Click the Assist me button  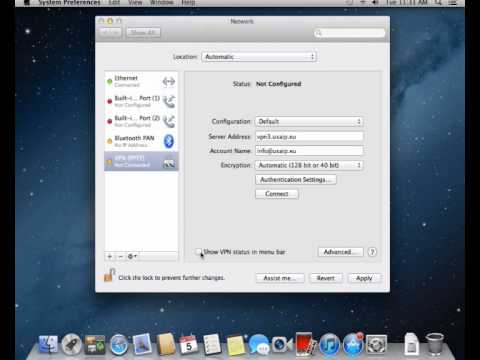click(280, 278)
